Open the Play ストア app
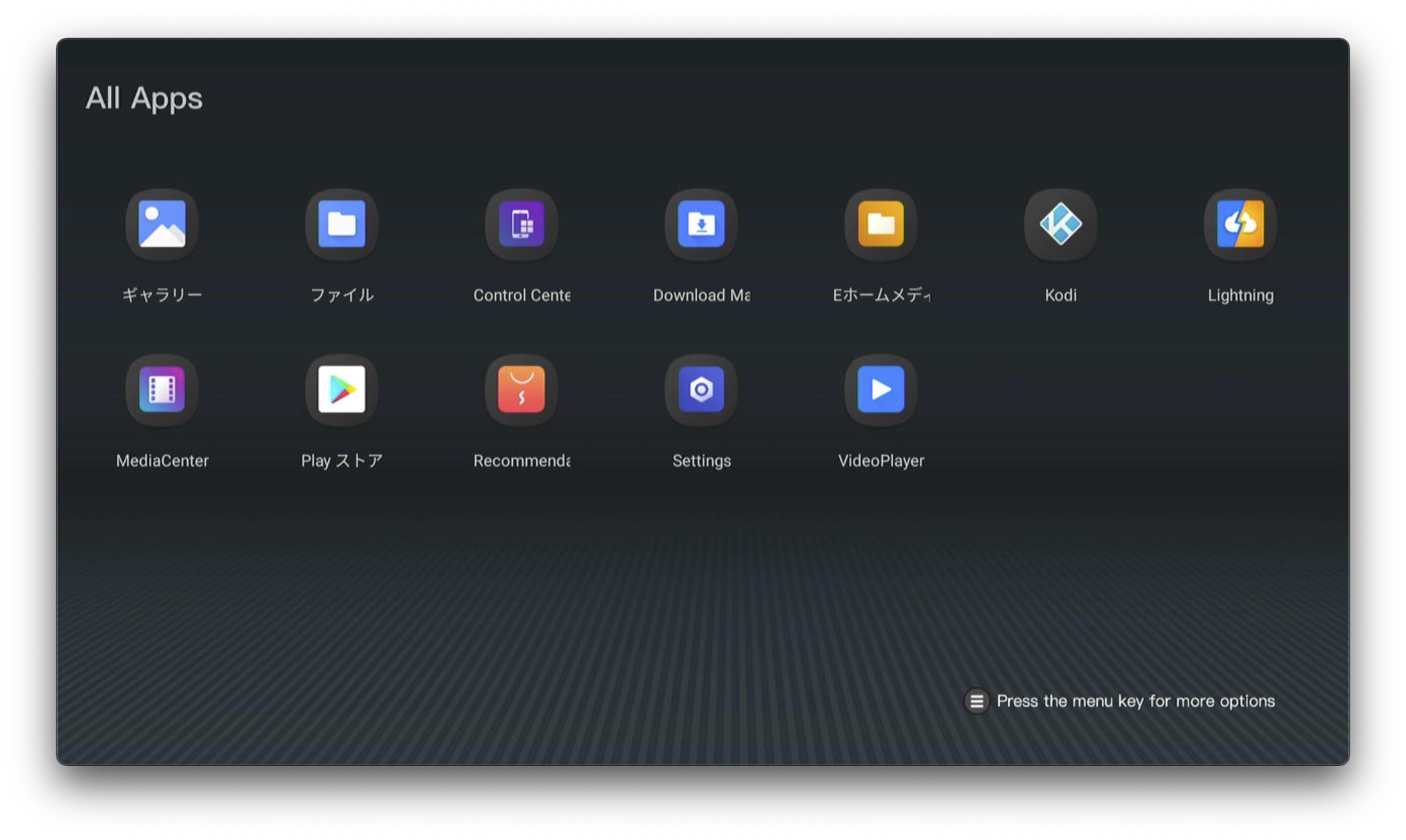This screenshot has height=840, width=1406. click(341, 389)
